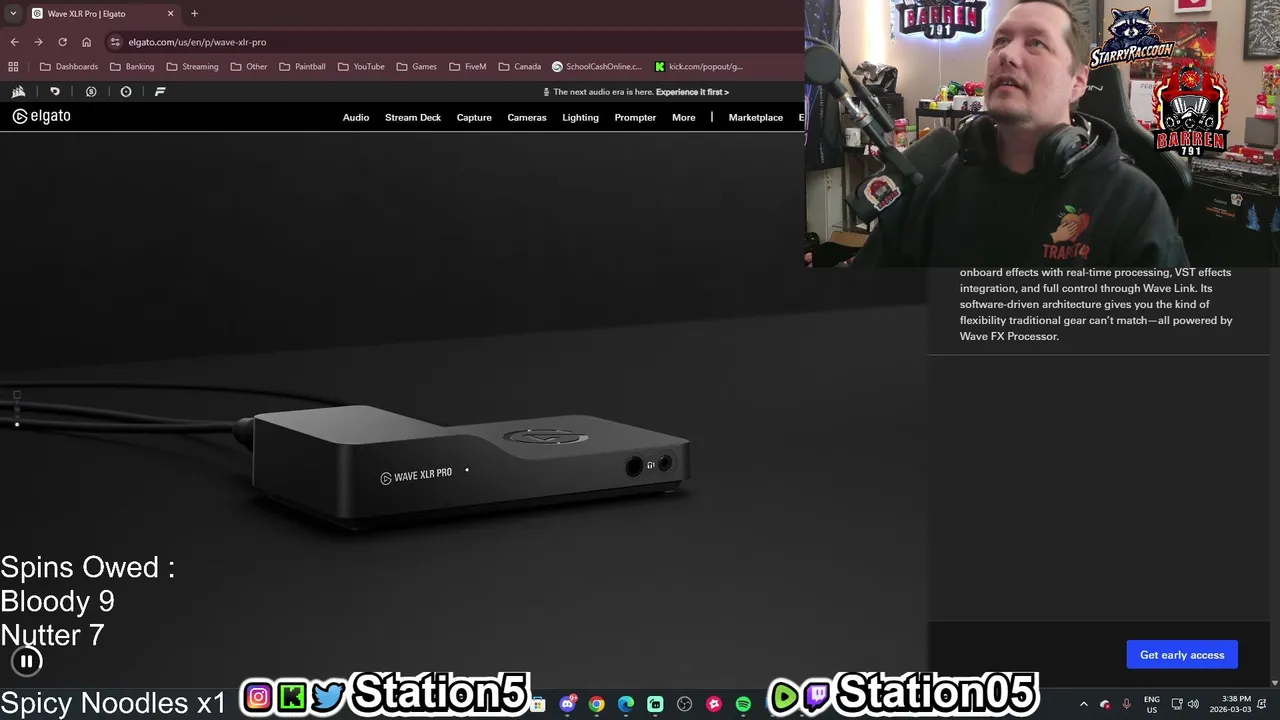Click the dollar-sign brand icon

click(x=91, y=92)
